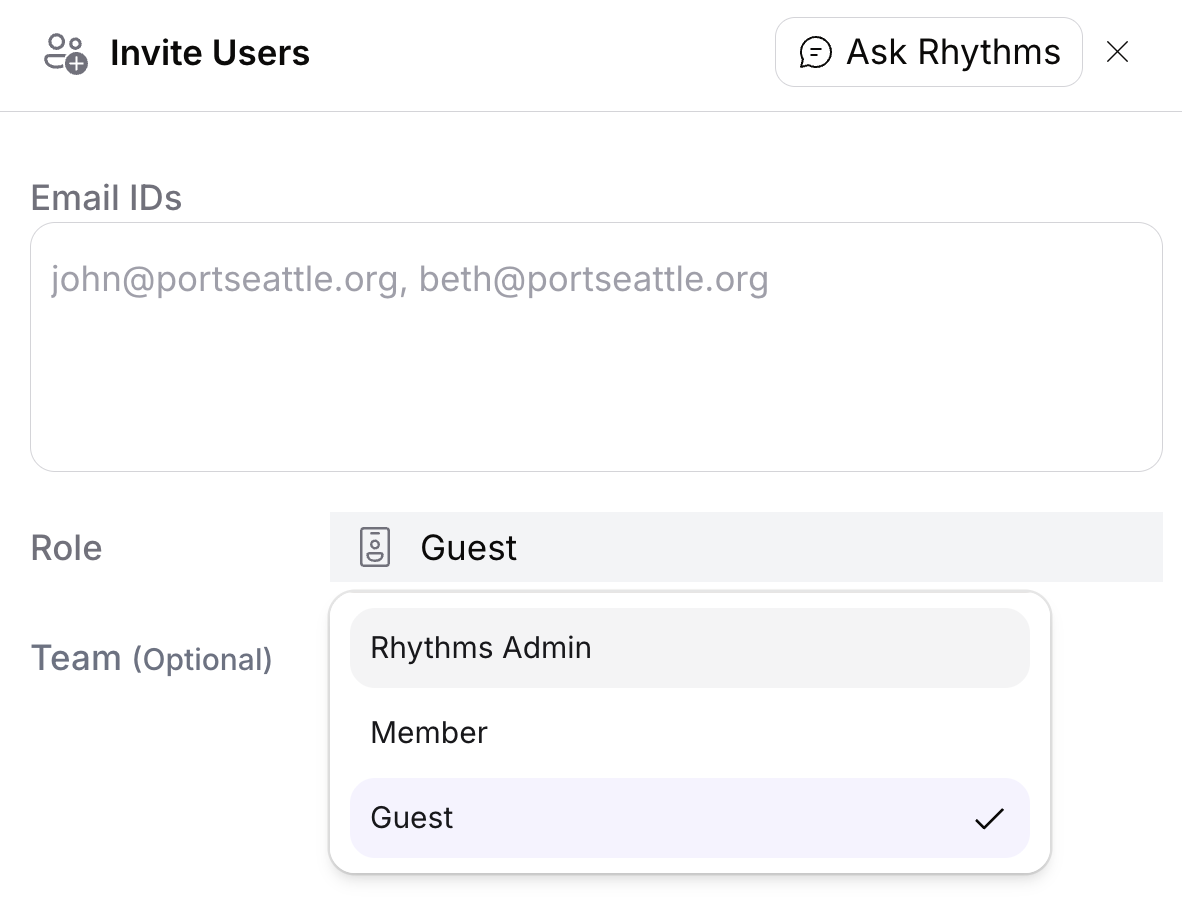Viewport: 1182px width, 906px height.
Task: Collapse the Role dropdown showing Guest
Action: click(x=746, y=547)
